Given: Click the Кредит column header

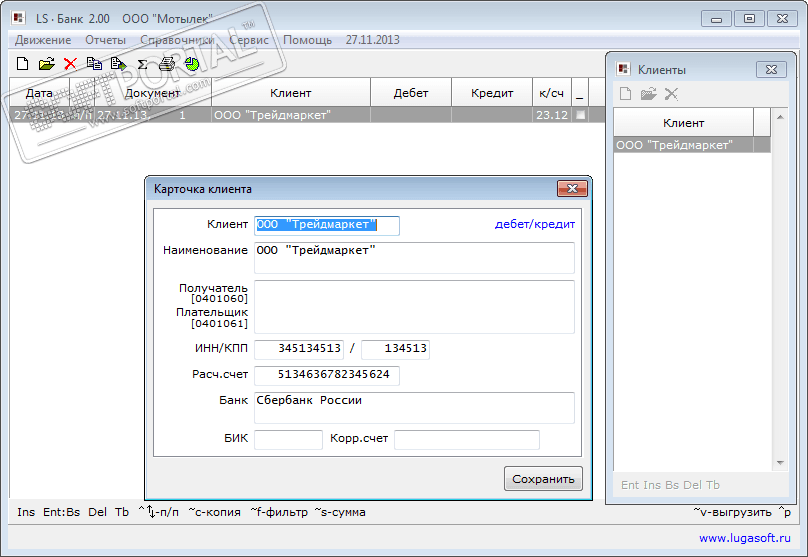Looking at the screenshot, I should [492, 93].
